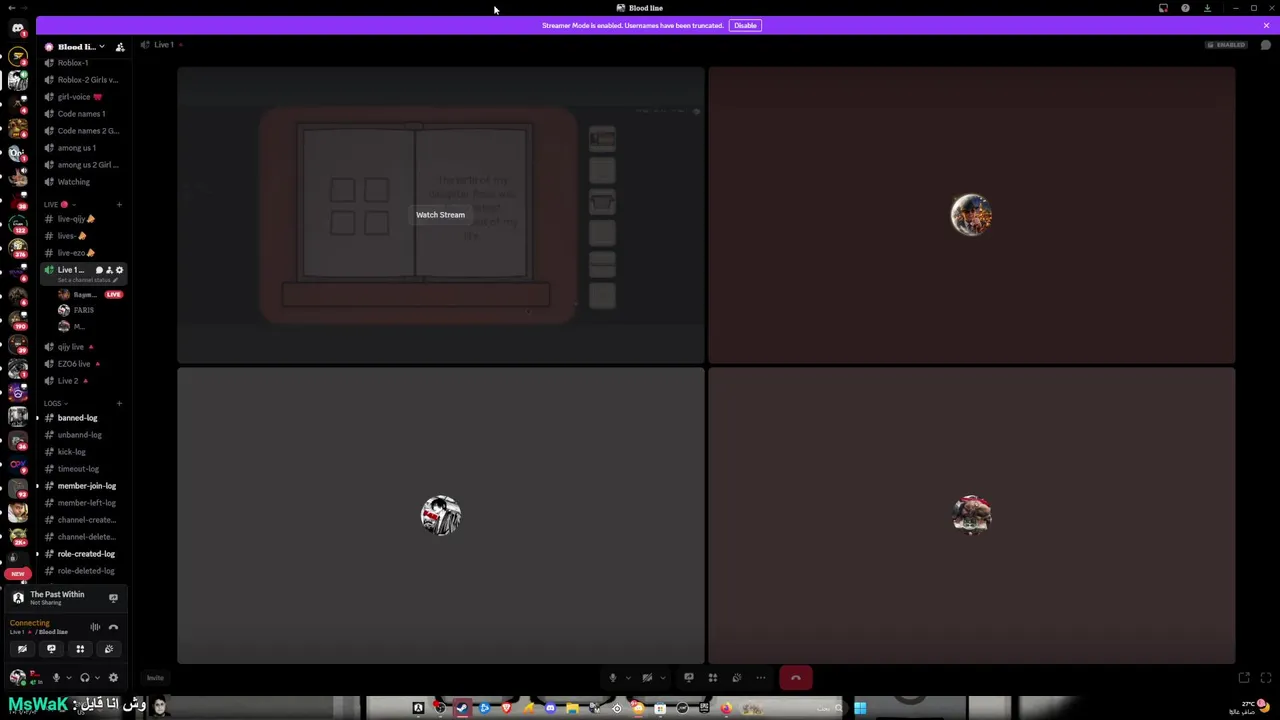Open Firefox from the taskbar
This screenshot has height=720, width=1280.
726,709
